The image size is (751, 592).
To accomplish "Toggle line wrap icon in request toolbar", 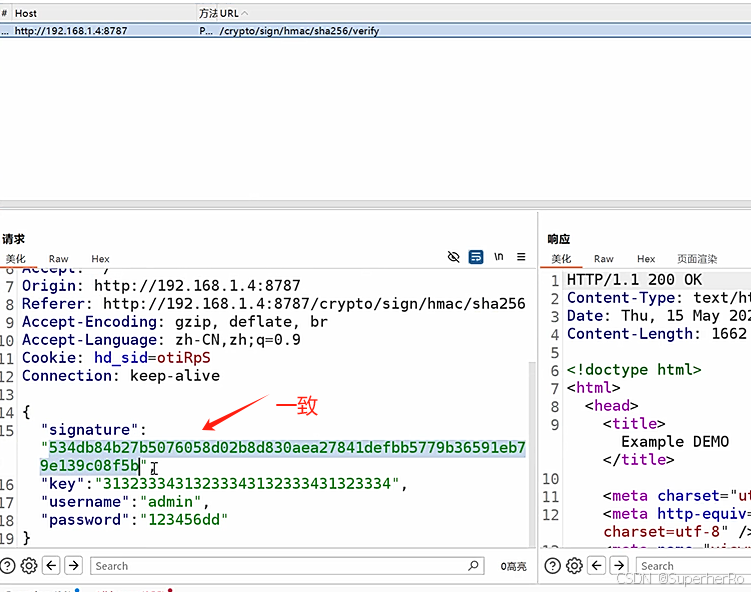I will [476, 257].
